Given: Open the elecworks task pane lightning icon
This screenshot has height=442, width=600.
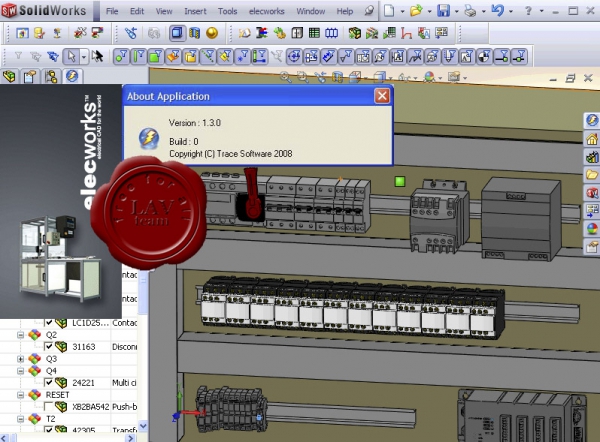Looking at the screenshot, I should [x=592, y=120].
